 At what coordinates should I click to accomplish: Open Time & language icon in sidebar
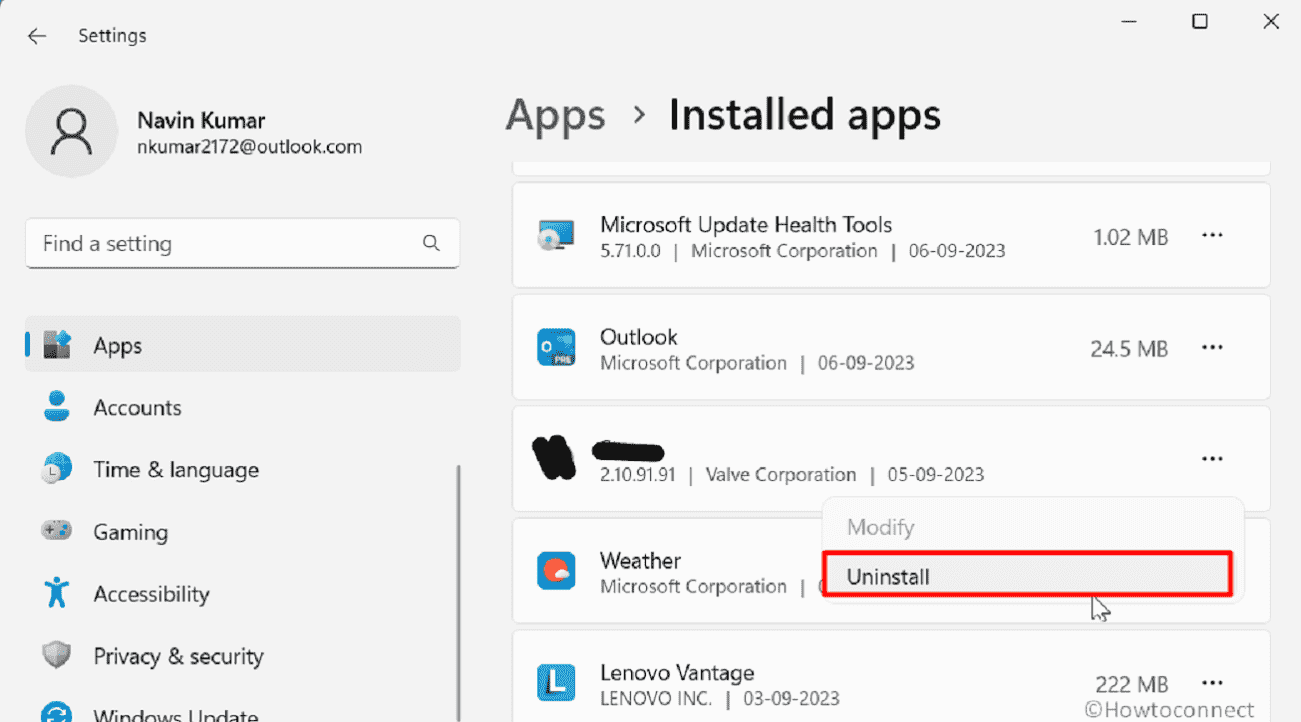[x=55, y=469]
